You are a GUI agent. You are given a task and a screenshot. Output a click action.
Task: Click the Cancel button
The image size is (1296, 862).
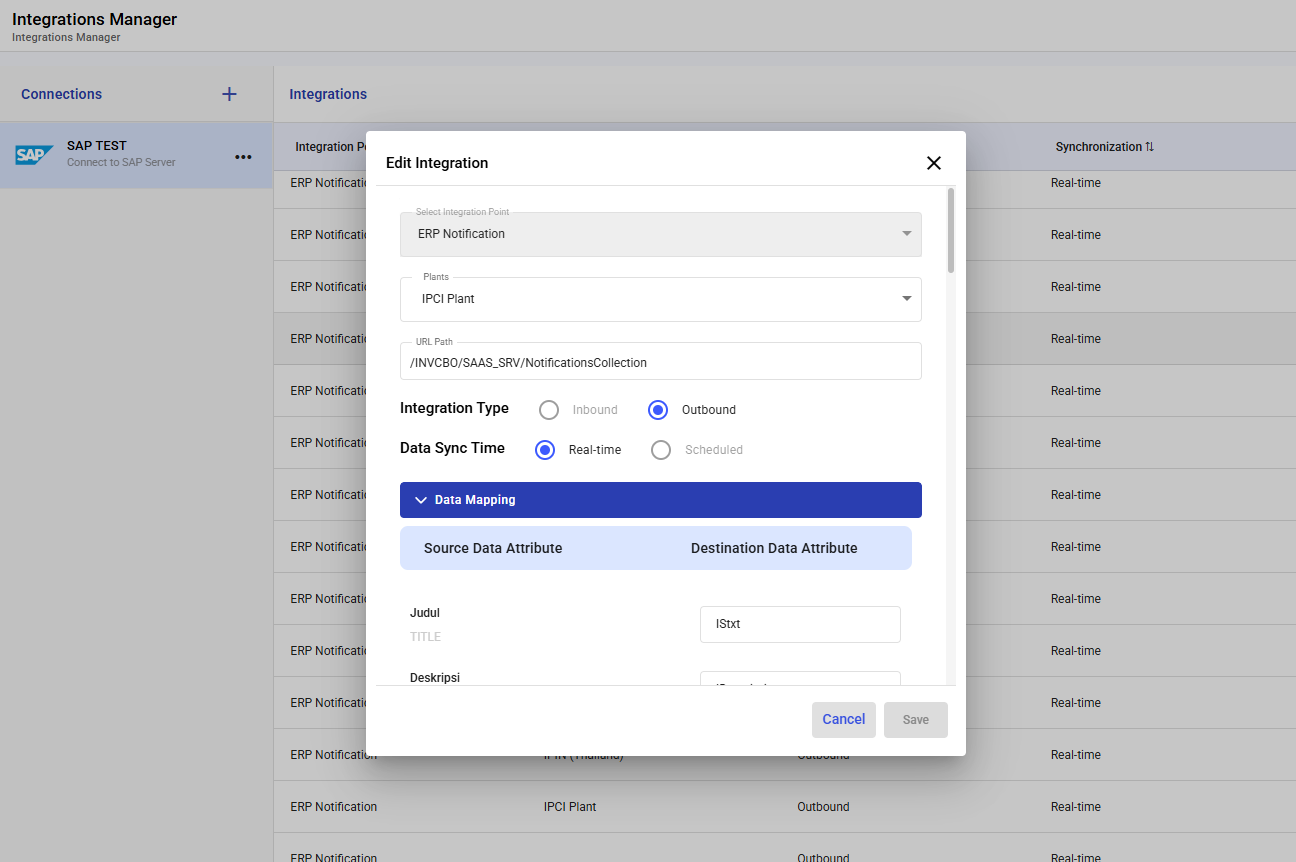click(843, 719)
